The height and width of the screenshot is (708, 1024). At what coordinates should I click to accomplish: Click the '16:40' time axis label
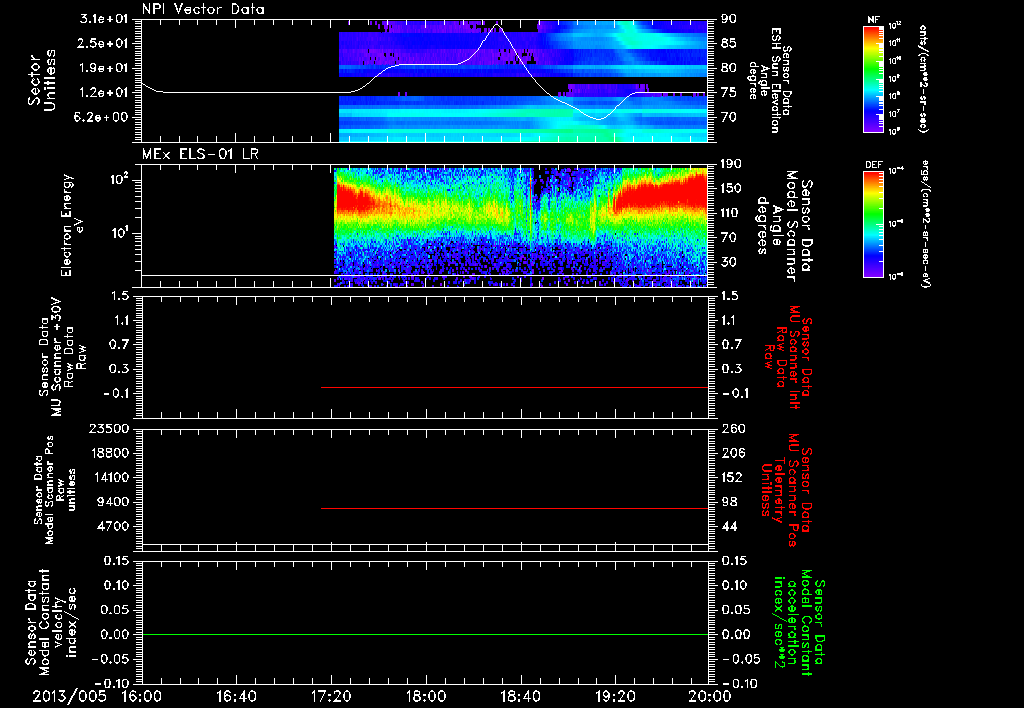click(236, 696)
